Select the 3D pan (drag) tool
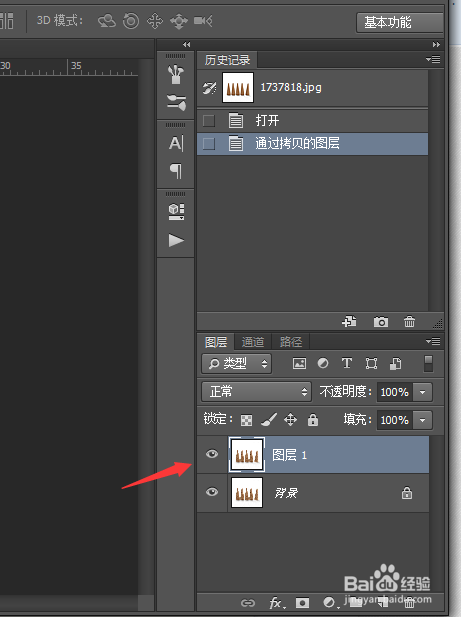This screenshot has width=461, height=617. point(155,21)
